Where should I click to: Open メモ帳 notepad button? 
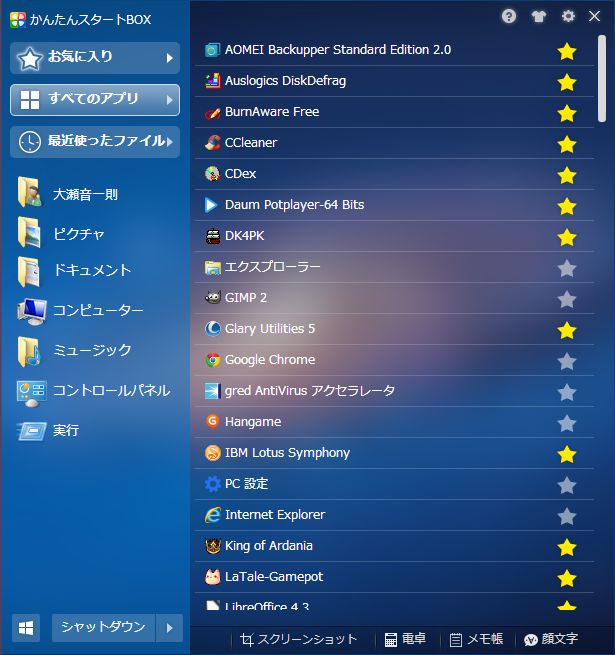click(x=476, y=639)
